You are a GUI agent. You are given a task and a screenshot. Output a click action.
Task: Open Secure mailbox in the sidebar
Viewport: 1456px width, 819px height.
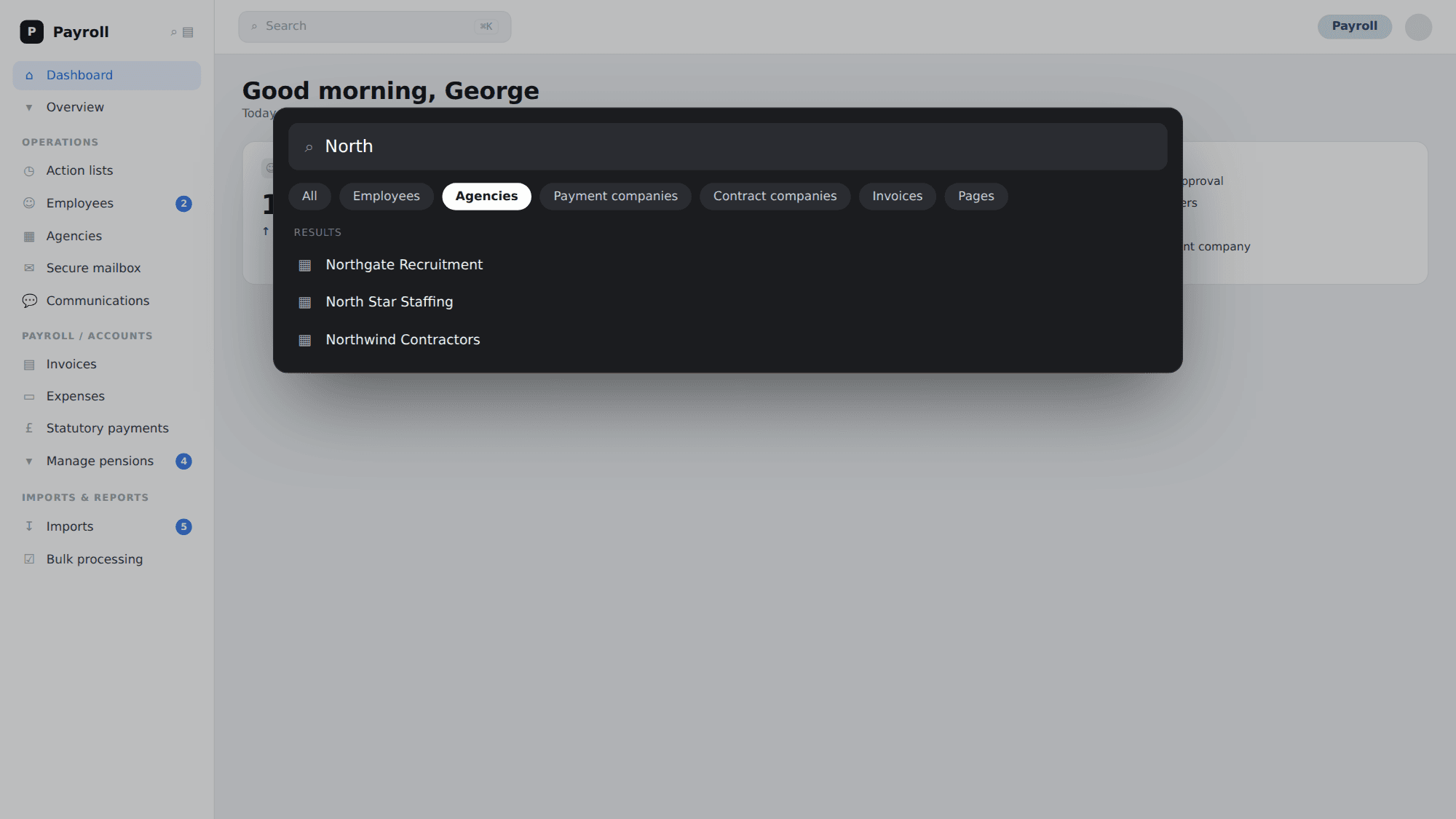106,268
